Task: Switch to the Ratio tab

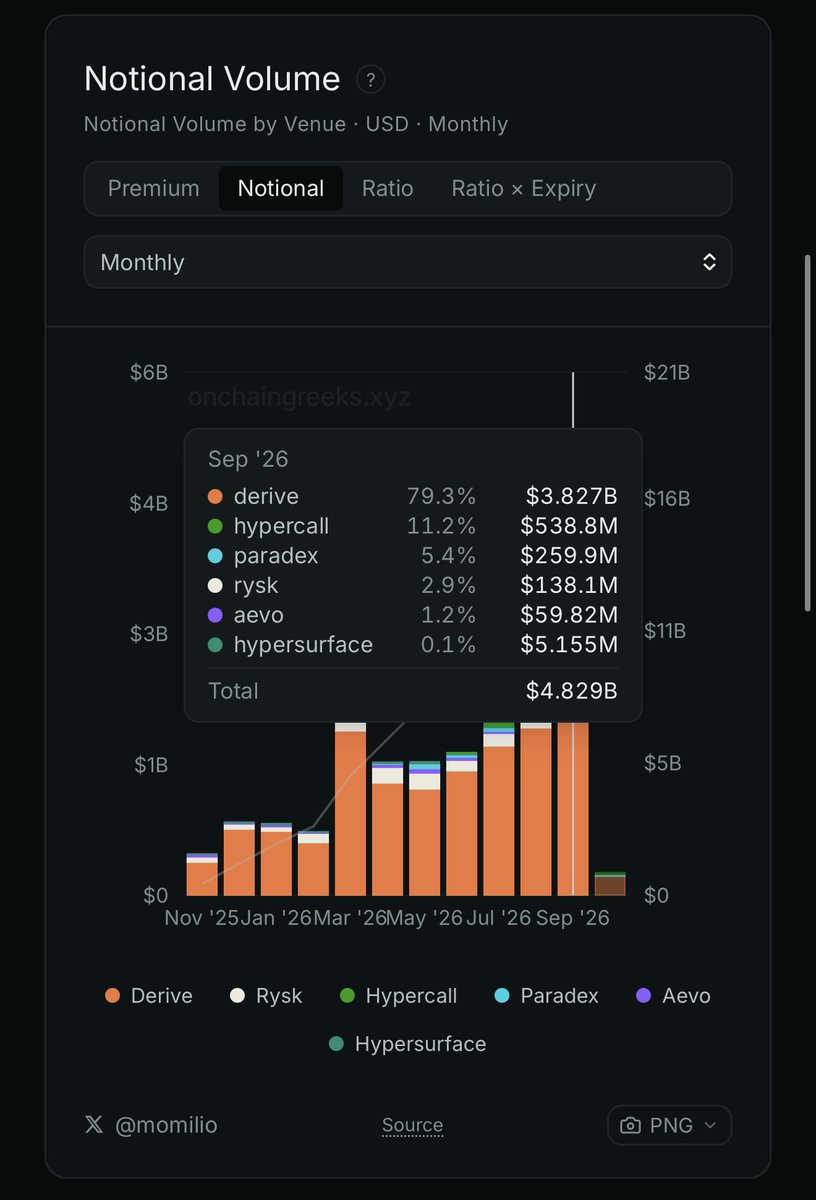Action: click(x=388, y=188)
